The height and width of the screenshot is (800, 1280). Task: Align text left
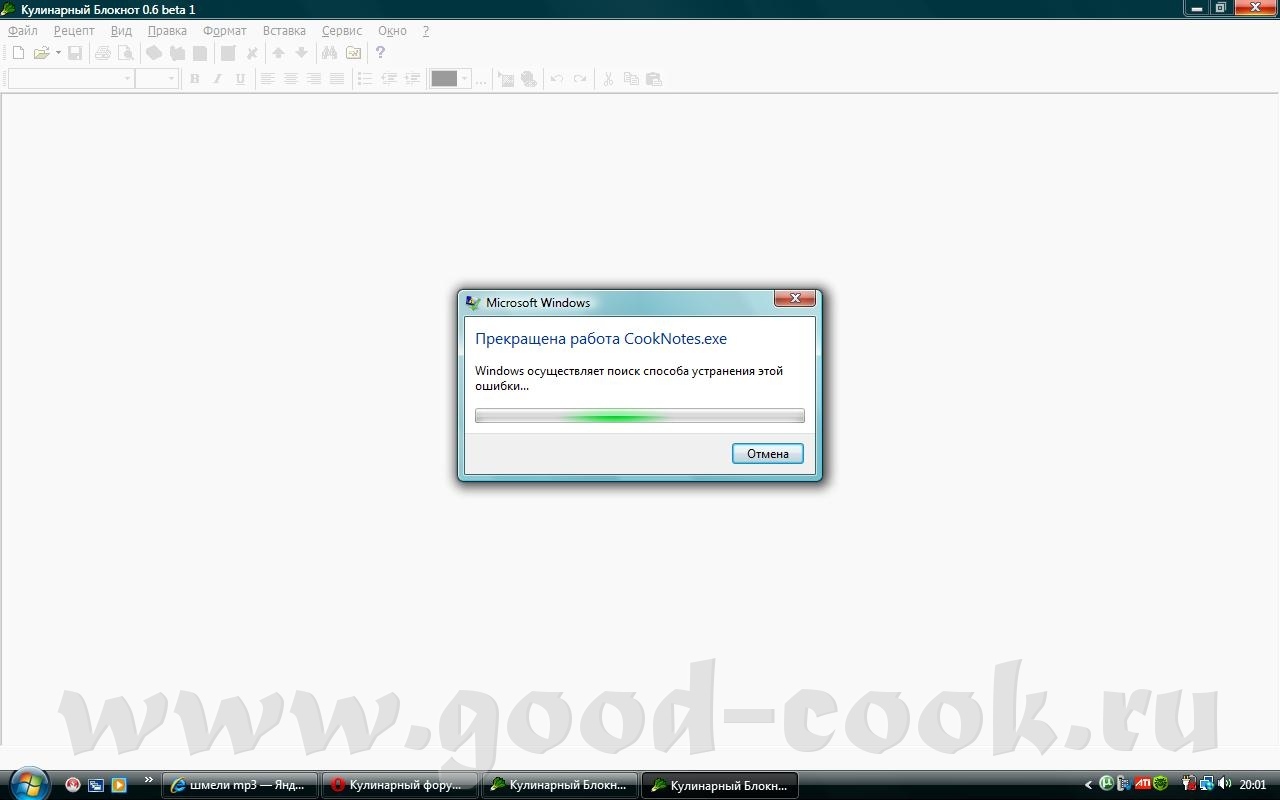point(267,79)
